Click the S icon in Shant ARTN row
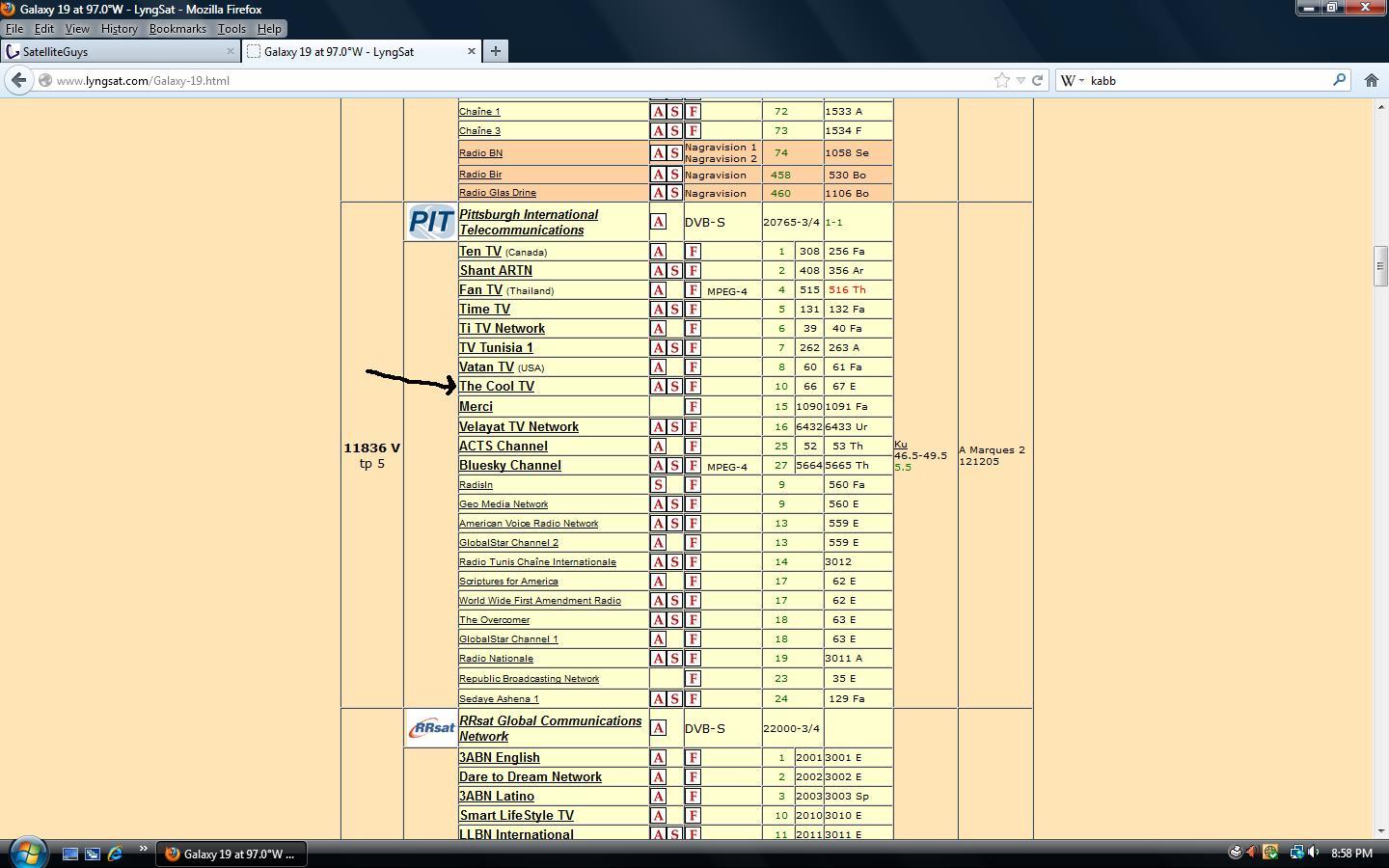The image size is (1389, 868). [675, 271]
